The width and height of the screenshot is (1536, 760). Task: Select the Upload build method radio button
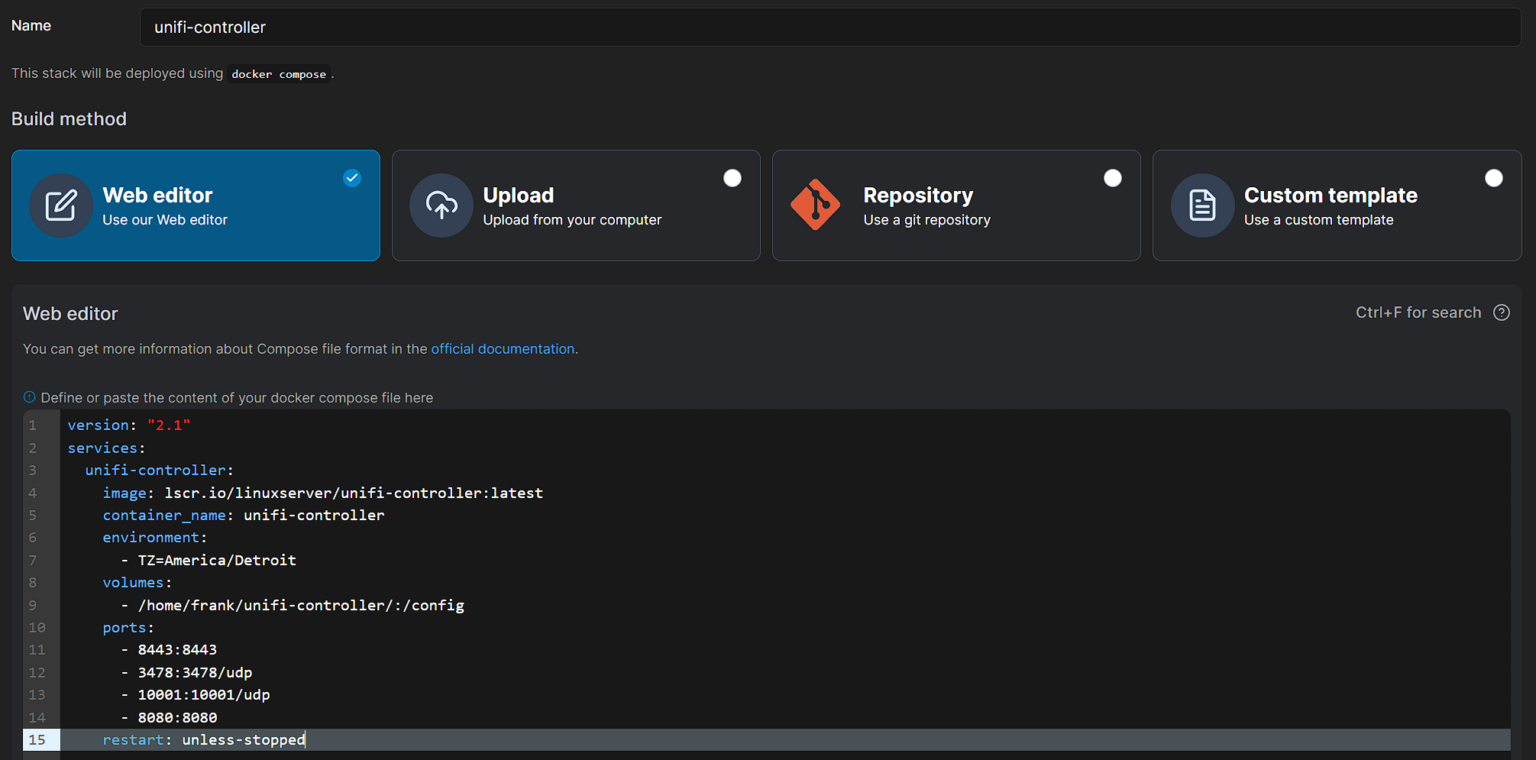point(733,177)
